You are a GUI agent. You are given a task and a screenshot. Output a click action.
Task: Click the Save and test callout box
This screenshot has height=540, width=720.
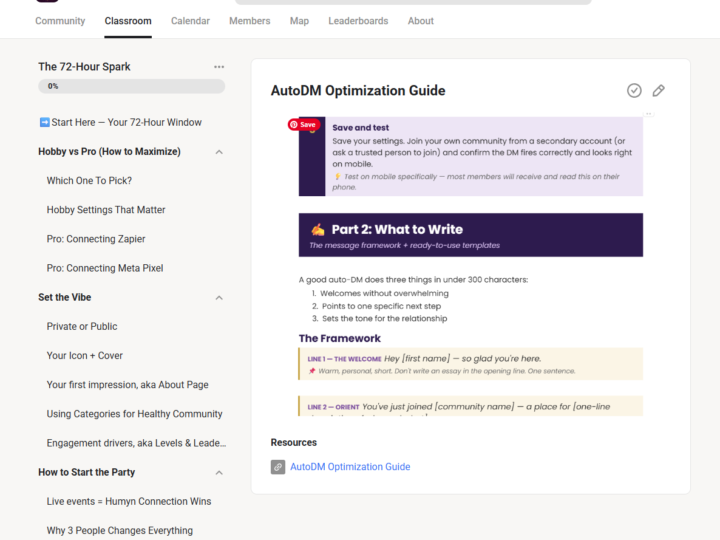pyautogui.click(x=471, y=156)
